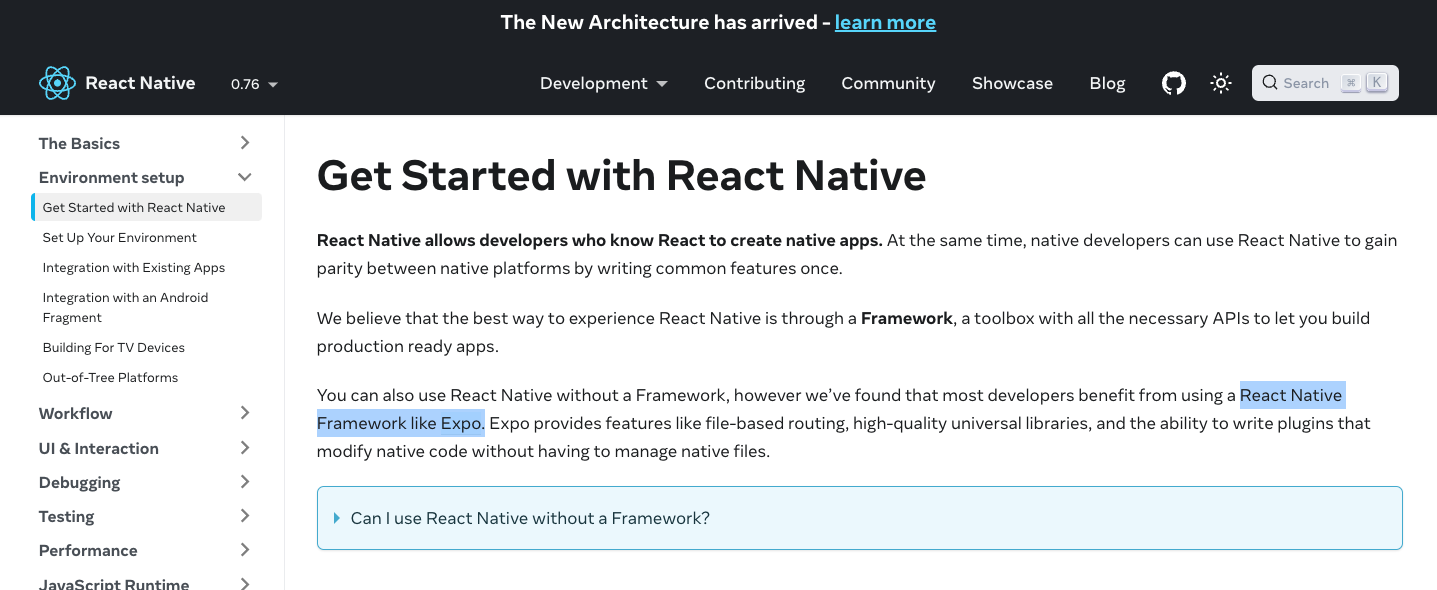Viewport: 1437px width, 590px height.
Task: Toggle light and dark theme
Action: (x=1220, y=83)
